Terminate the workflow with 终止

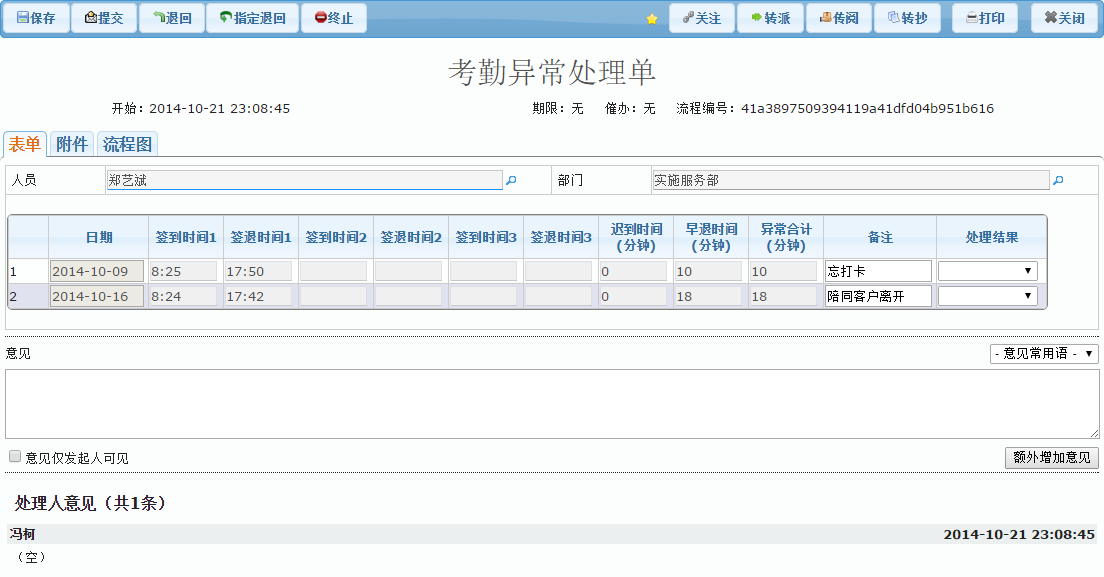point(333,18)
